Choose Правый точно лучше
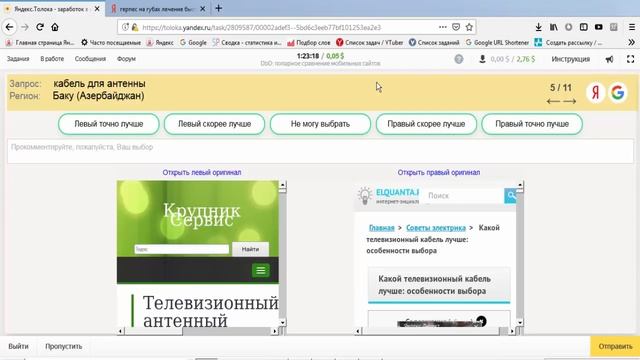The height and width of the screenshot is (360, 640). [532, 124]
